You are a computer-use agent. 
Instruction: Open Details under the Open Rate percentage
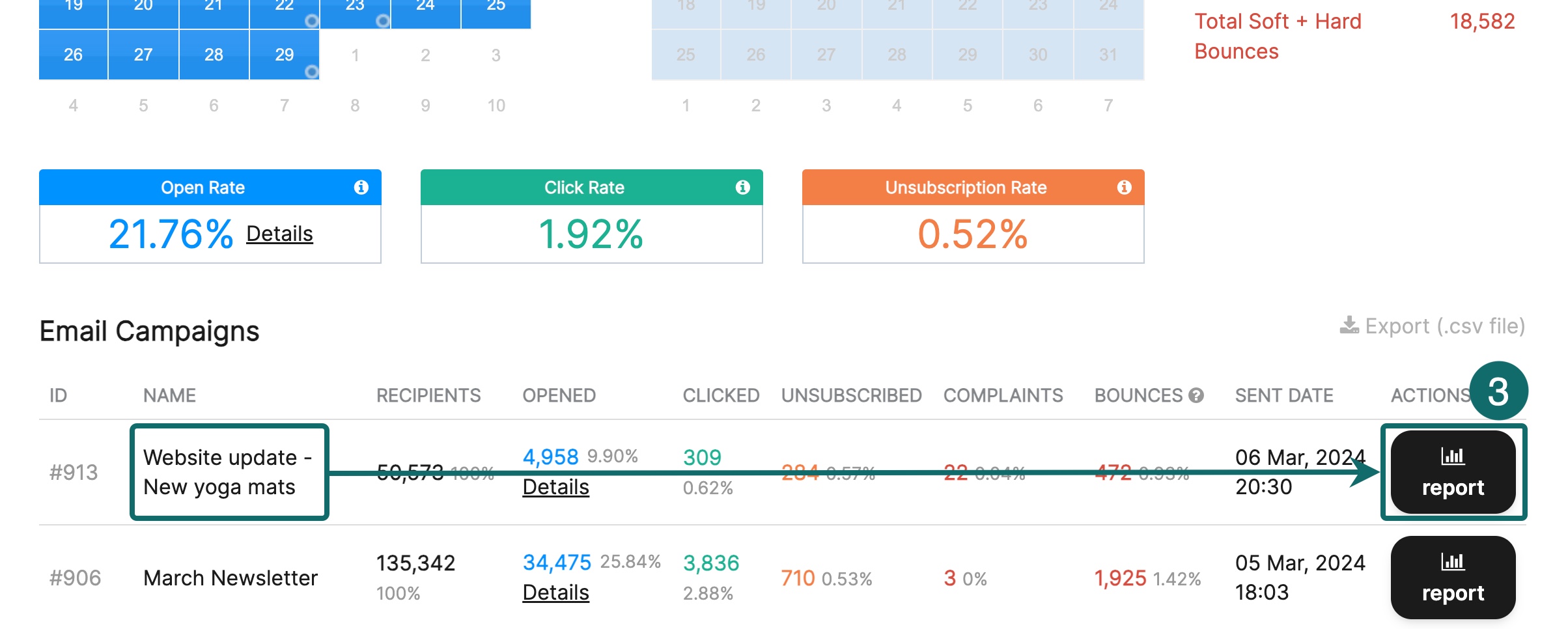(279, 234)
